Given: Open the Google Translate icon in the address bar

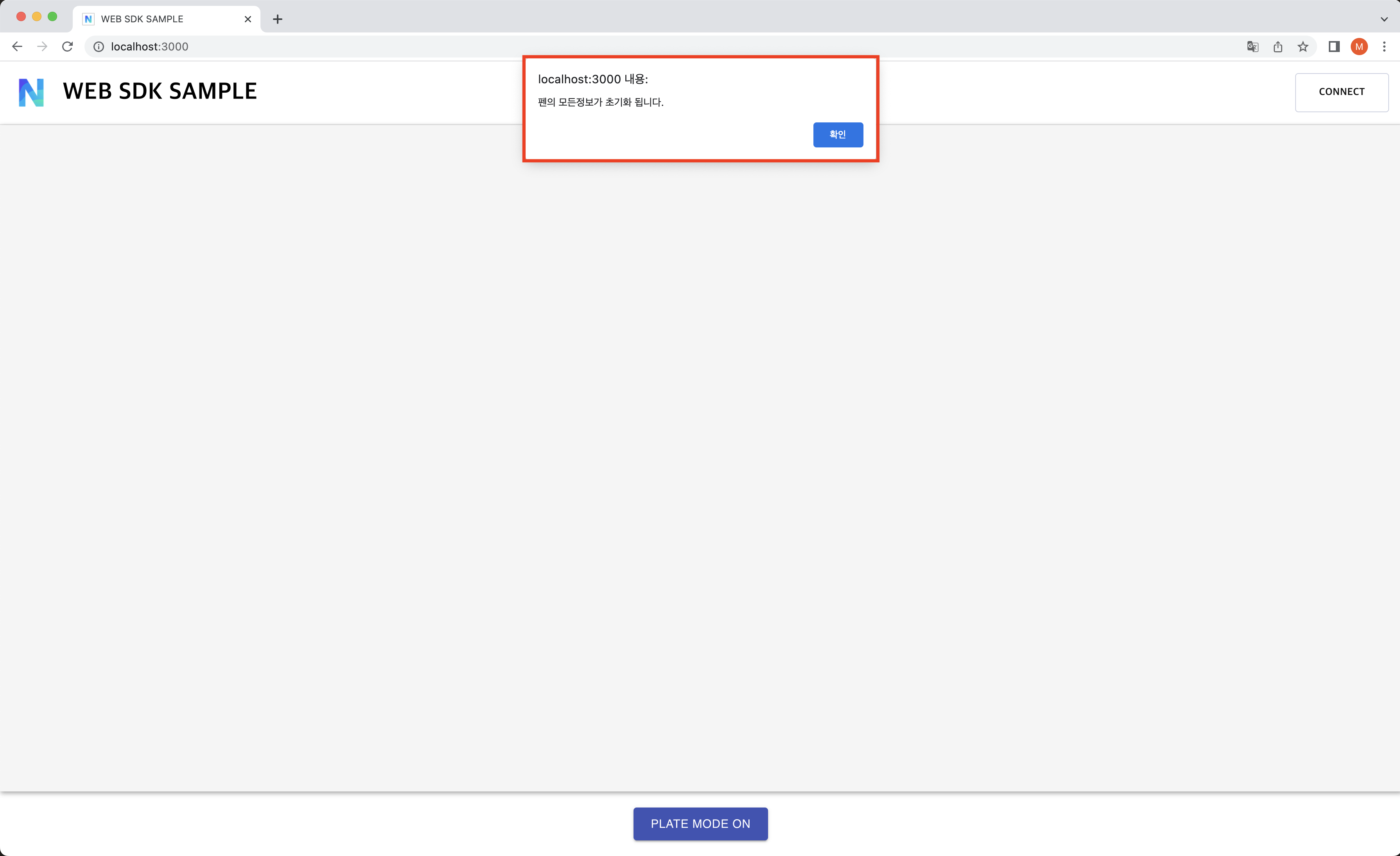Looking at the screenshot, I should coord(1252,47).
